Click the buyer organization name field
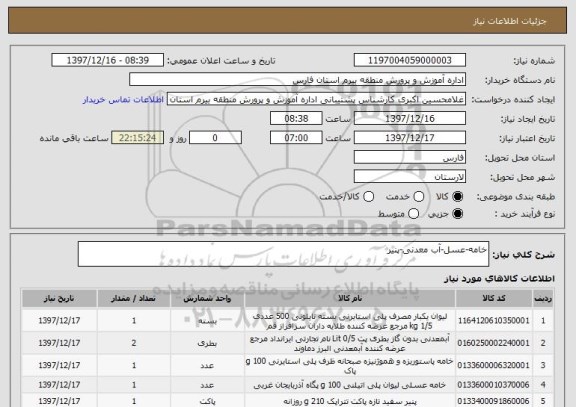The image size is (576, 407). tap(298, 79)
